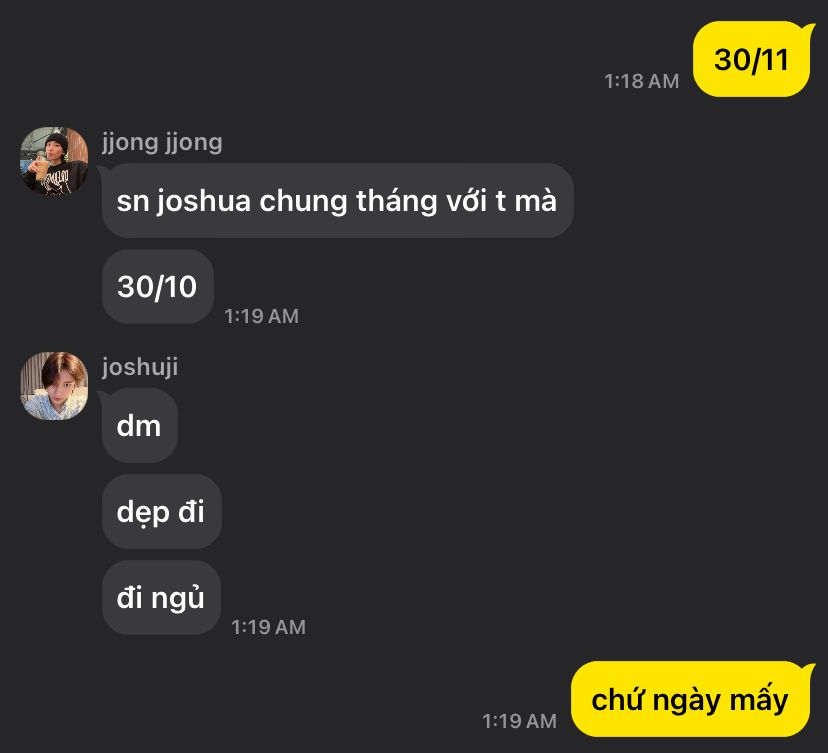Tap the joshuji sender name

[x=140, y=367]
